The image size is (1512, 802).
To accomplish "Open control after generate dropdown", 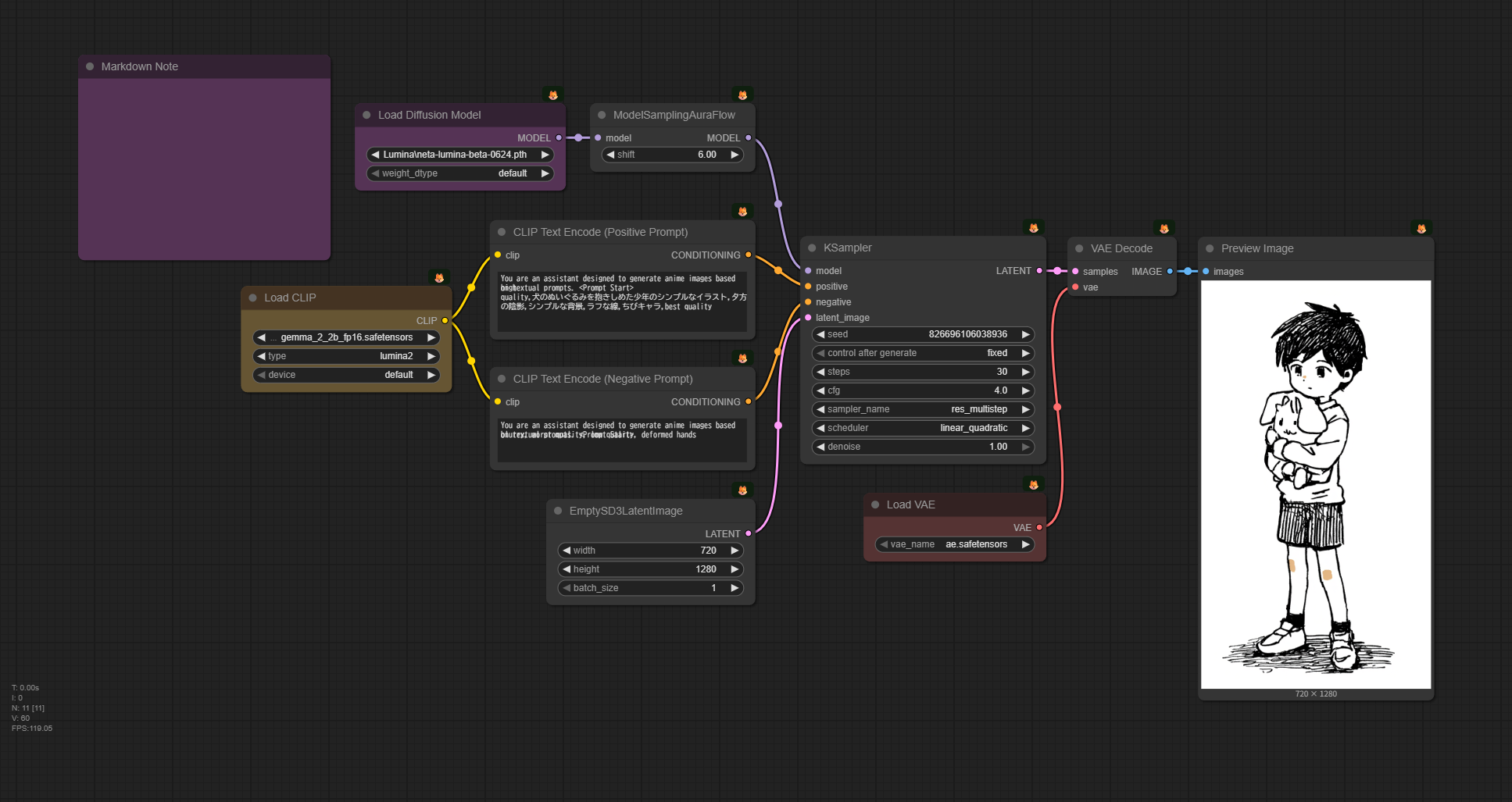I will 923,353.
